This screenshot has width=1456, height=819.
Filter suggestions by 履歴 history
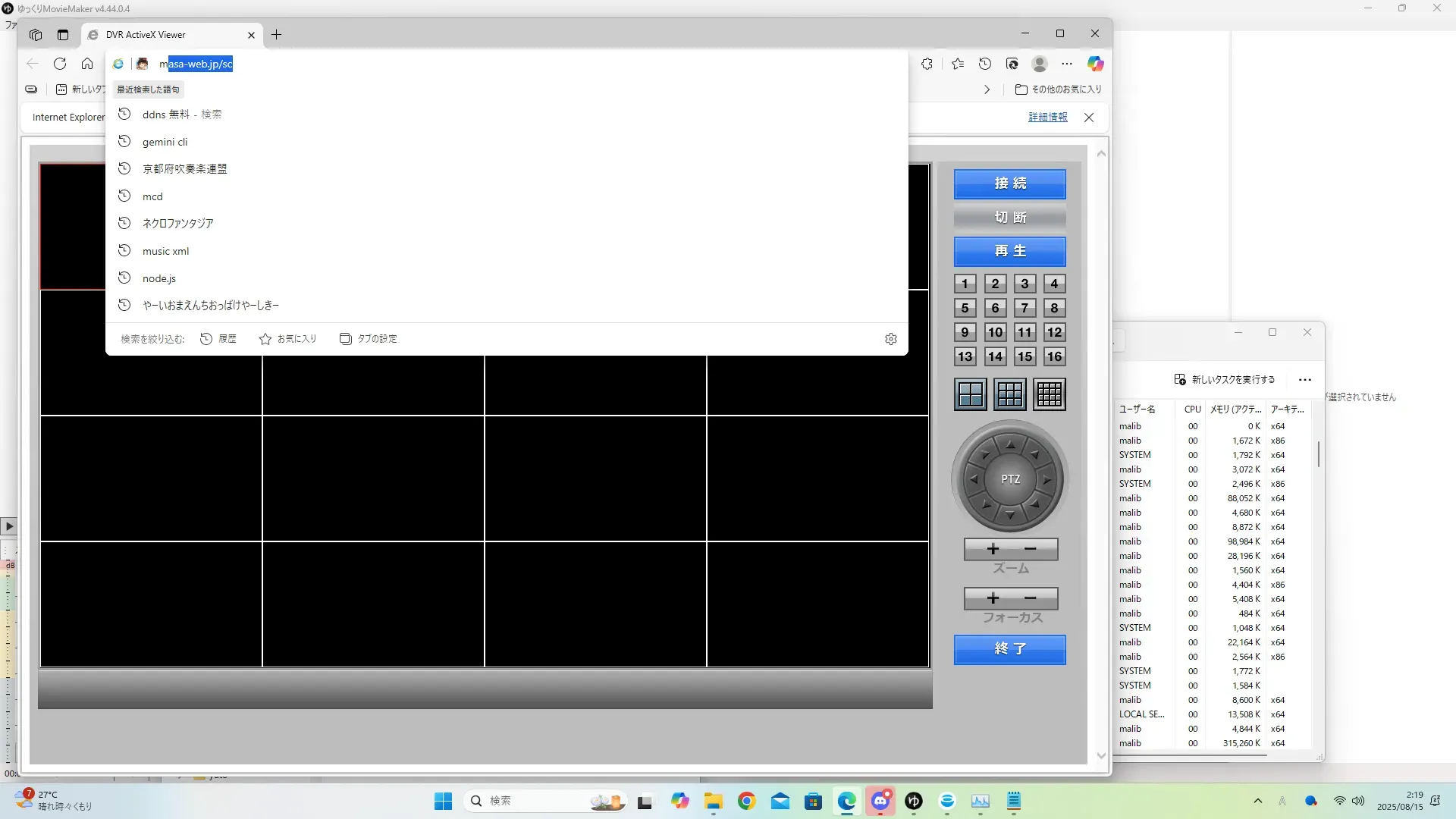tap(218, 339)
